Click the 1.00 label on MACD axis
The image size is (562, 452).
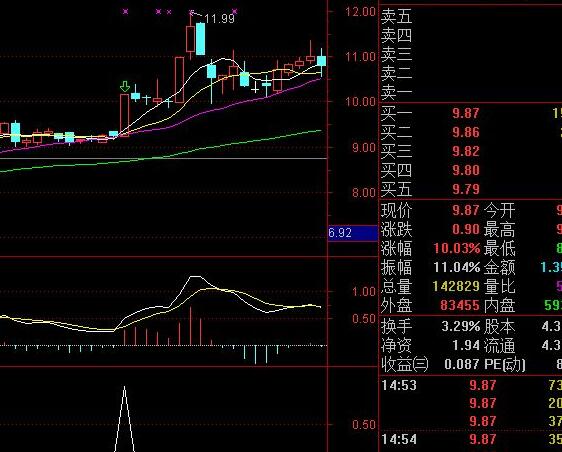363,291
